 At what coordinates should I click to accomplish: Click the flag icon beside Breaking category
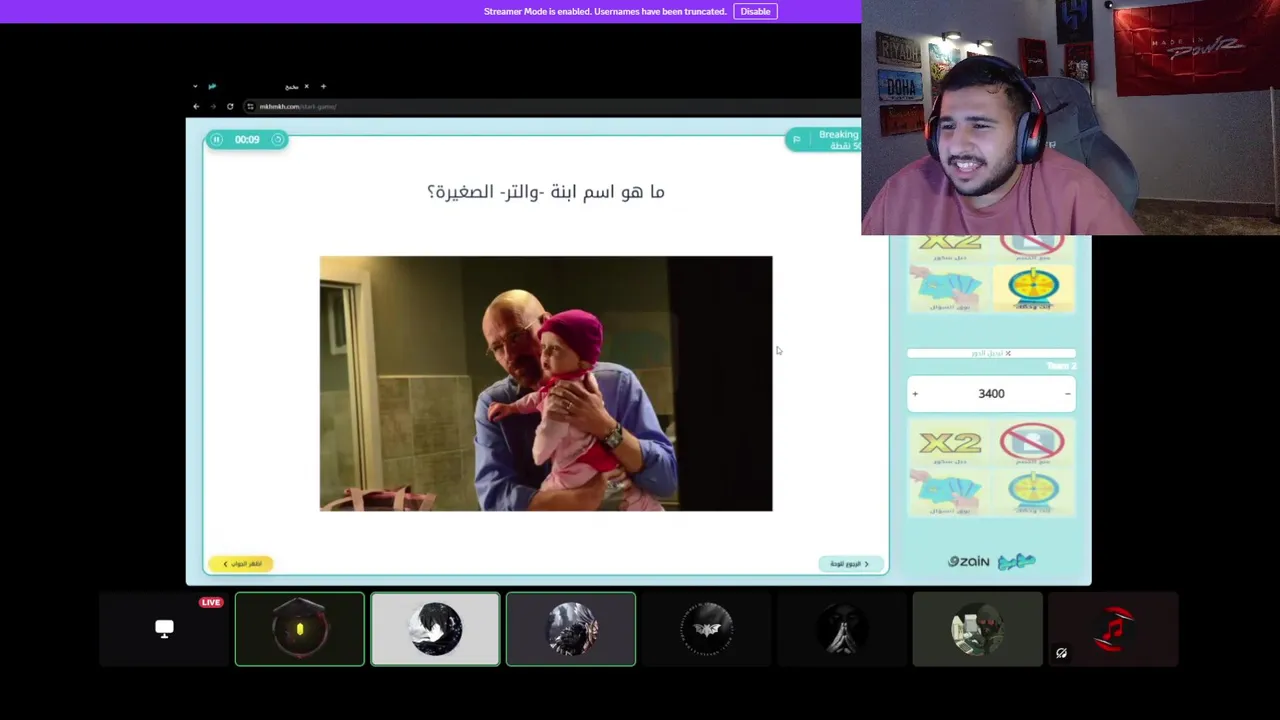click(x=796, y=140)
